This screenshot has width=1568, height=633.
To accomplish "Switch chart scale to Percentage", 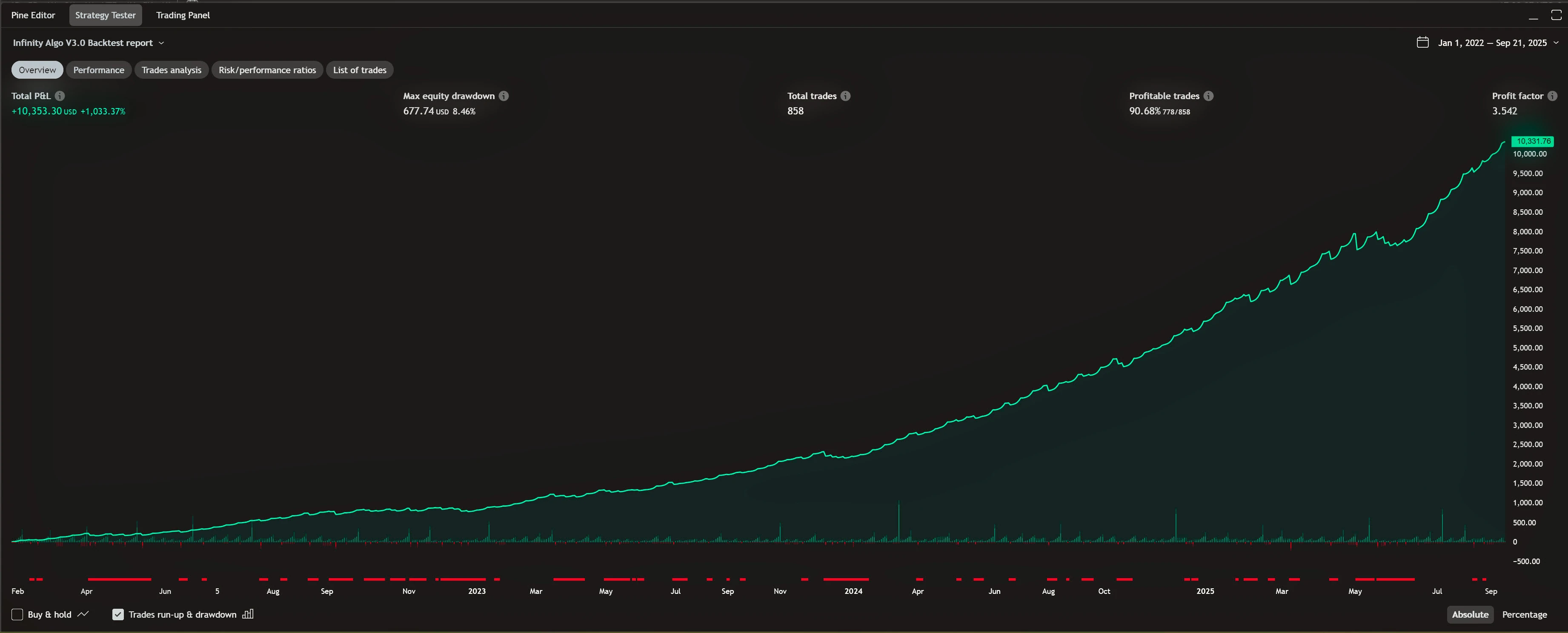I will coord(1524,615).
